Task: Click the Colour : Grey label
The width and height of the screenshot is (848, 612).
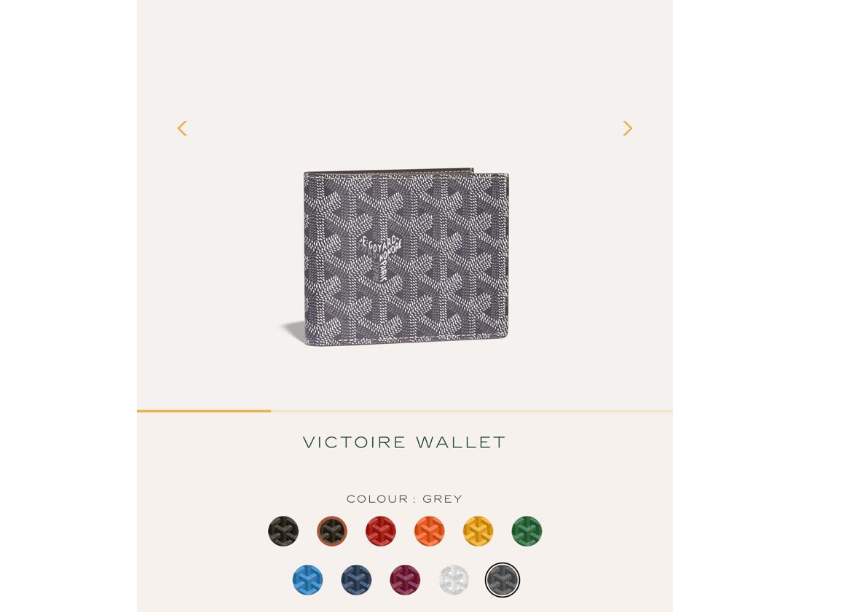Action: pyautogui.click(x=405, y=498)
